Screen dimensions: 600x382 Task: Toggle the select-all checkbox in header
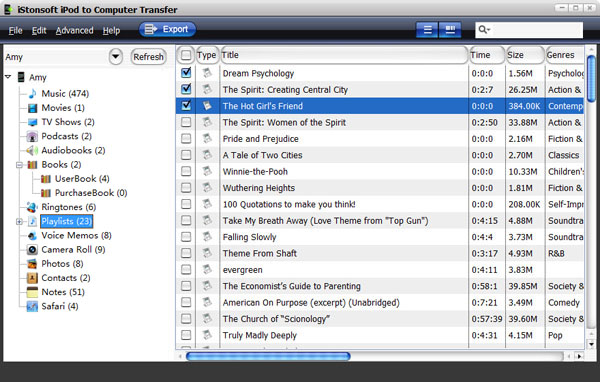coord(186,55)
